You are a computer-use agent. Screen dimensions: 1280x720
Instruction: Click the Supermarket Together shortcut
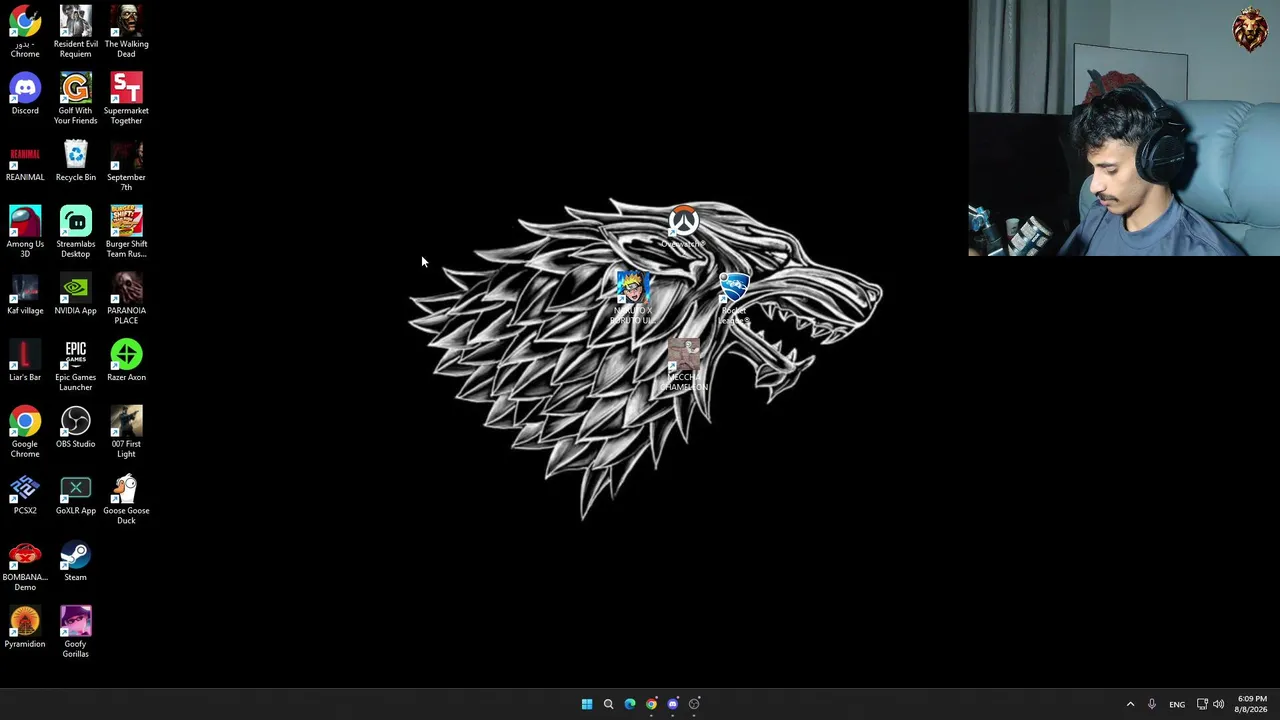(x=126, y=98)
